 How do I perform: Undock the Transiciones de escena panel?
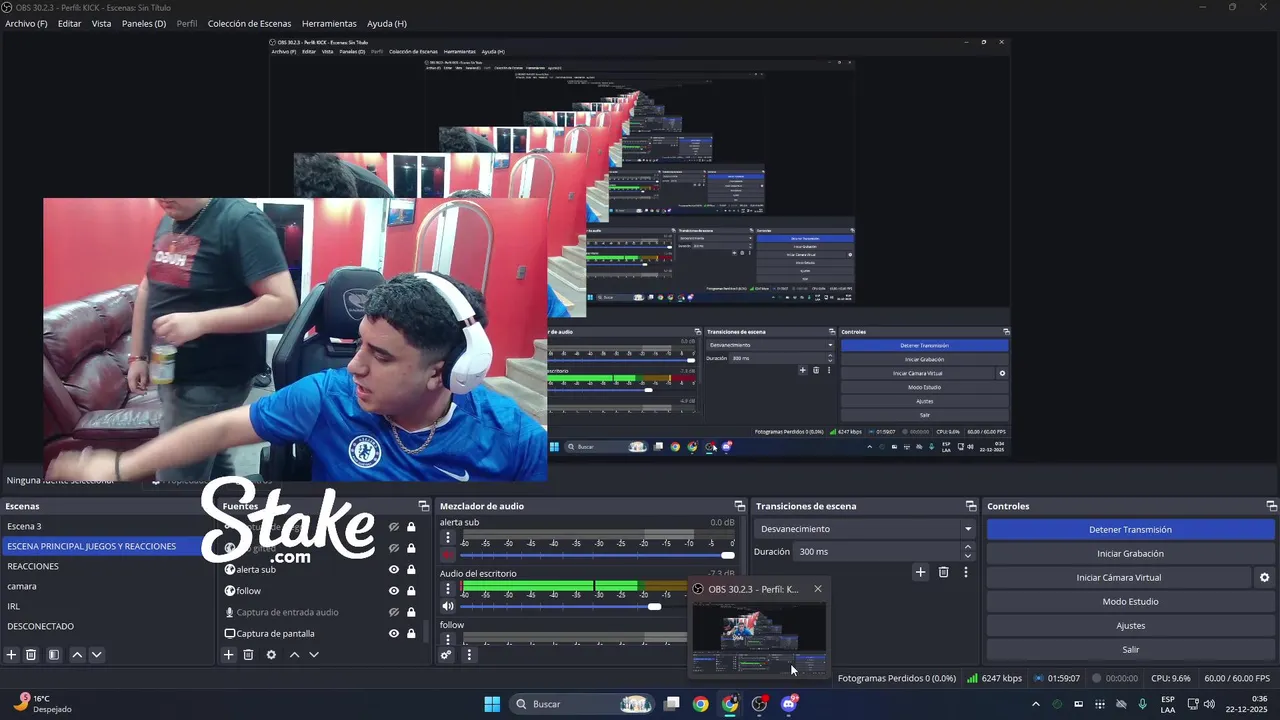[x=970, y=506]
